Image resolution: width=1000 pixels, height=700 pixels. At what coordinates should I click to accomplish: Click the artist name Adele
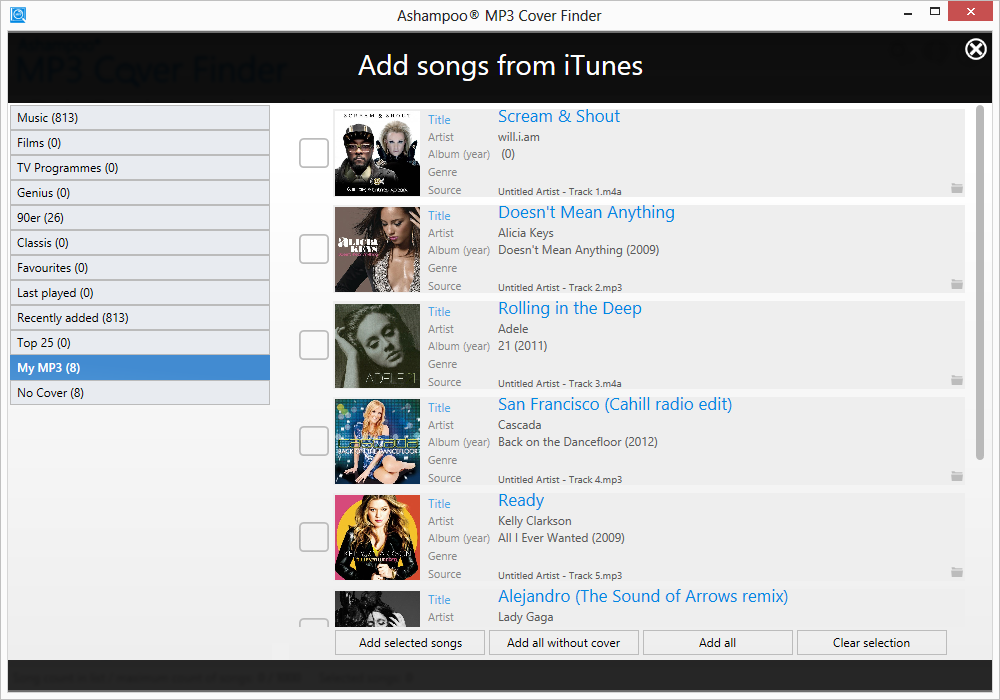pos(513,329)
